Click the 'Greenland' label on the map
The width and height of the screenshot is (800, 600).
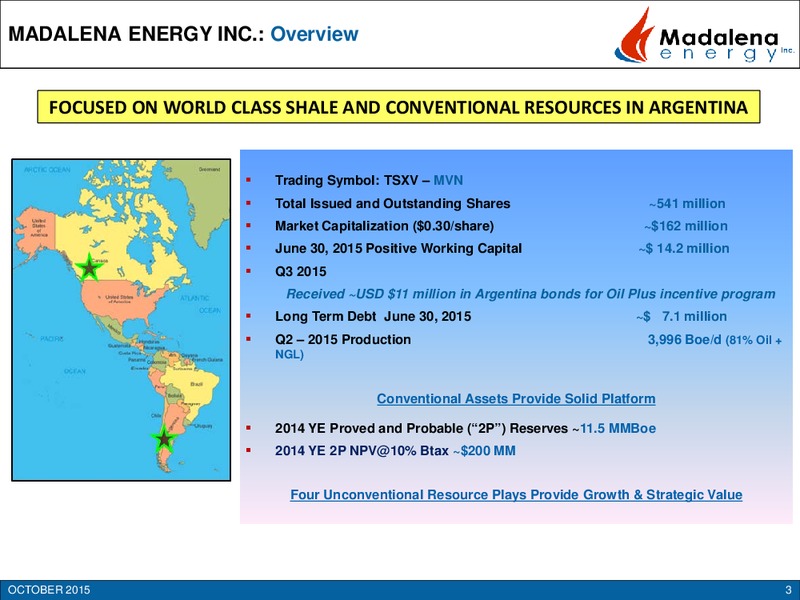tap(209, 169)
